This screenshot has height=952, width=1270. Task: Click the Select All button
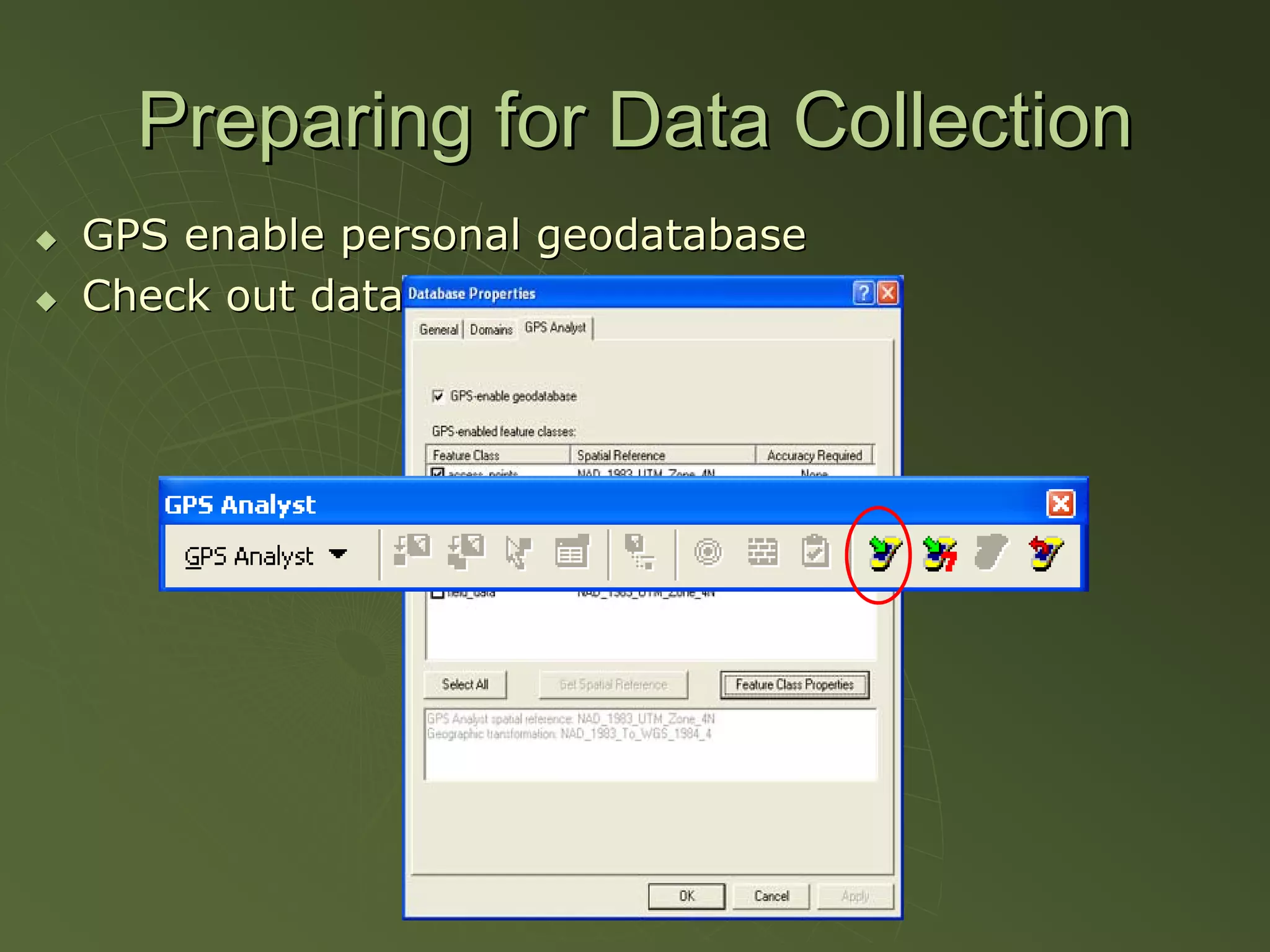(x=465, y=684)
